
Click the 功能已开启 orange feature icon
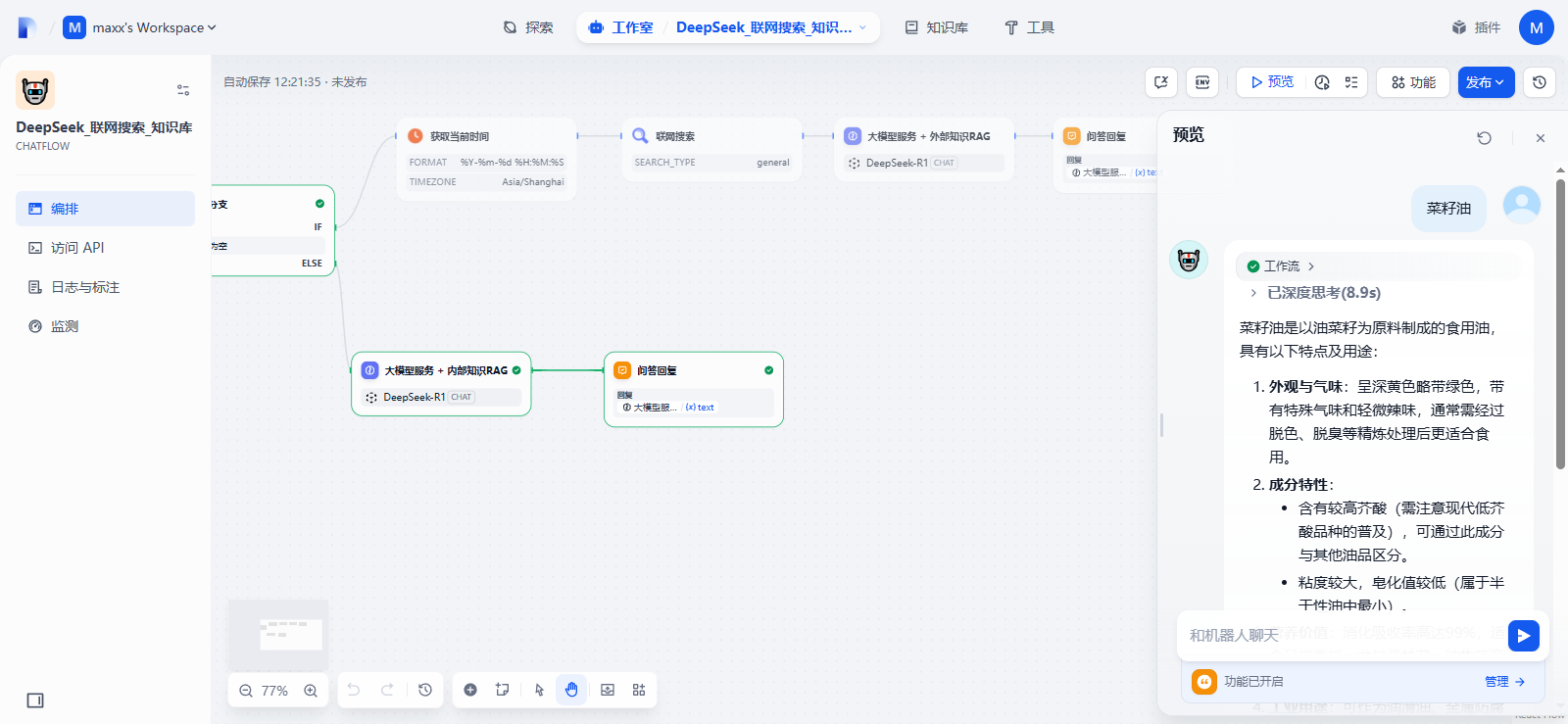(x=1204, y=681)
